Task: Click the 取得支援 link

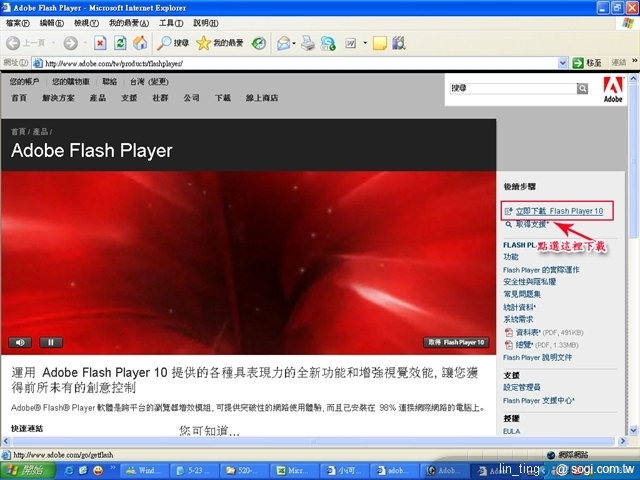Action: (532, 224)
